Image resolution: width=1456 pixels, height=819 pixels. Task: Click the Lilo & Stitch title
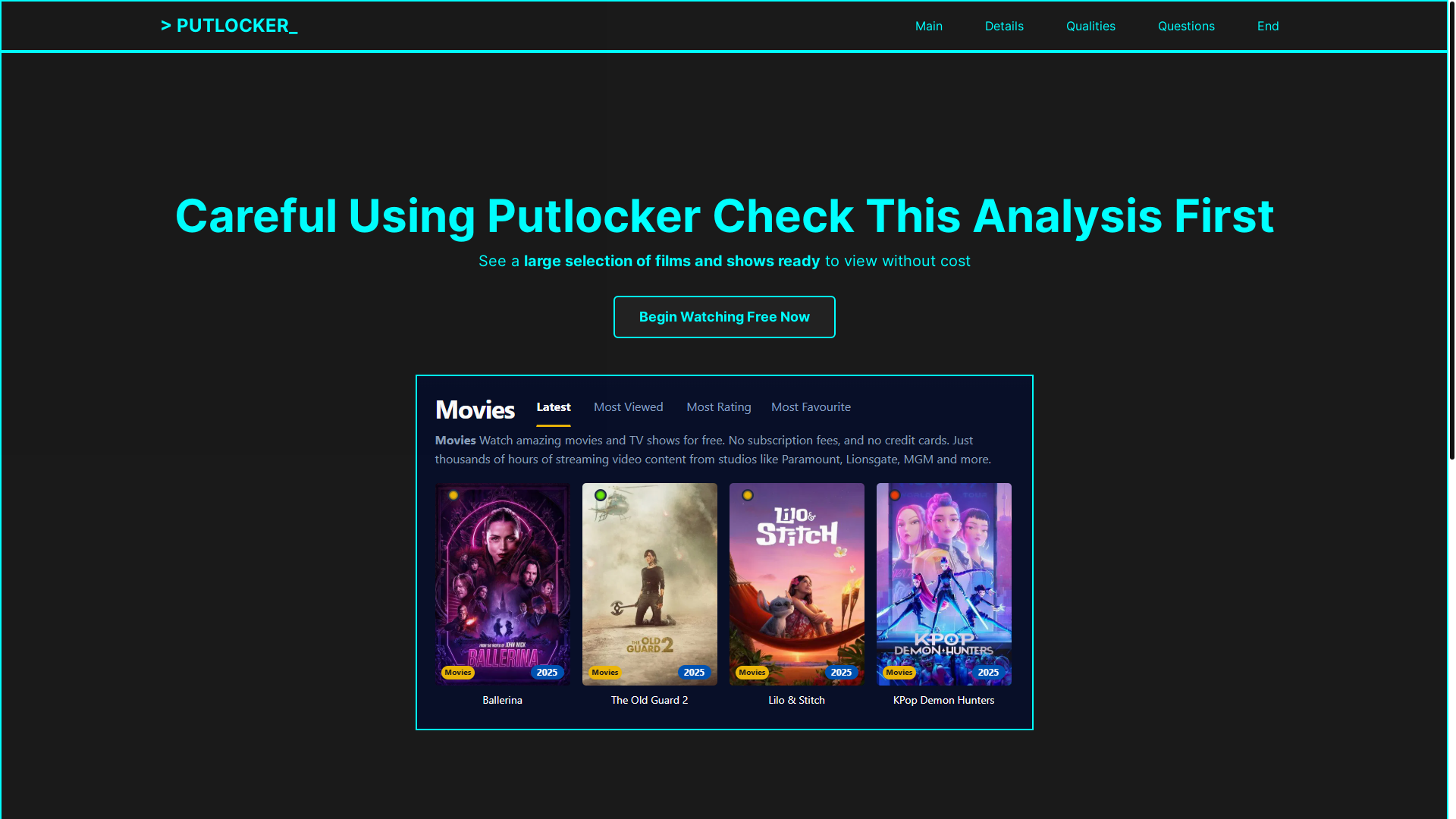tap(796, 700)
